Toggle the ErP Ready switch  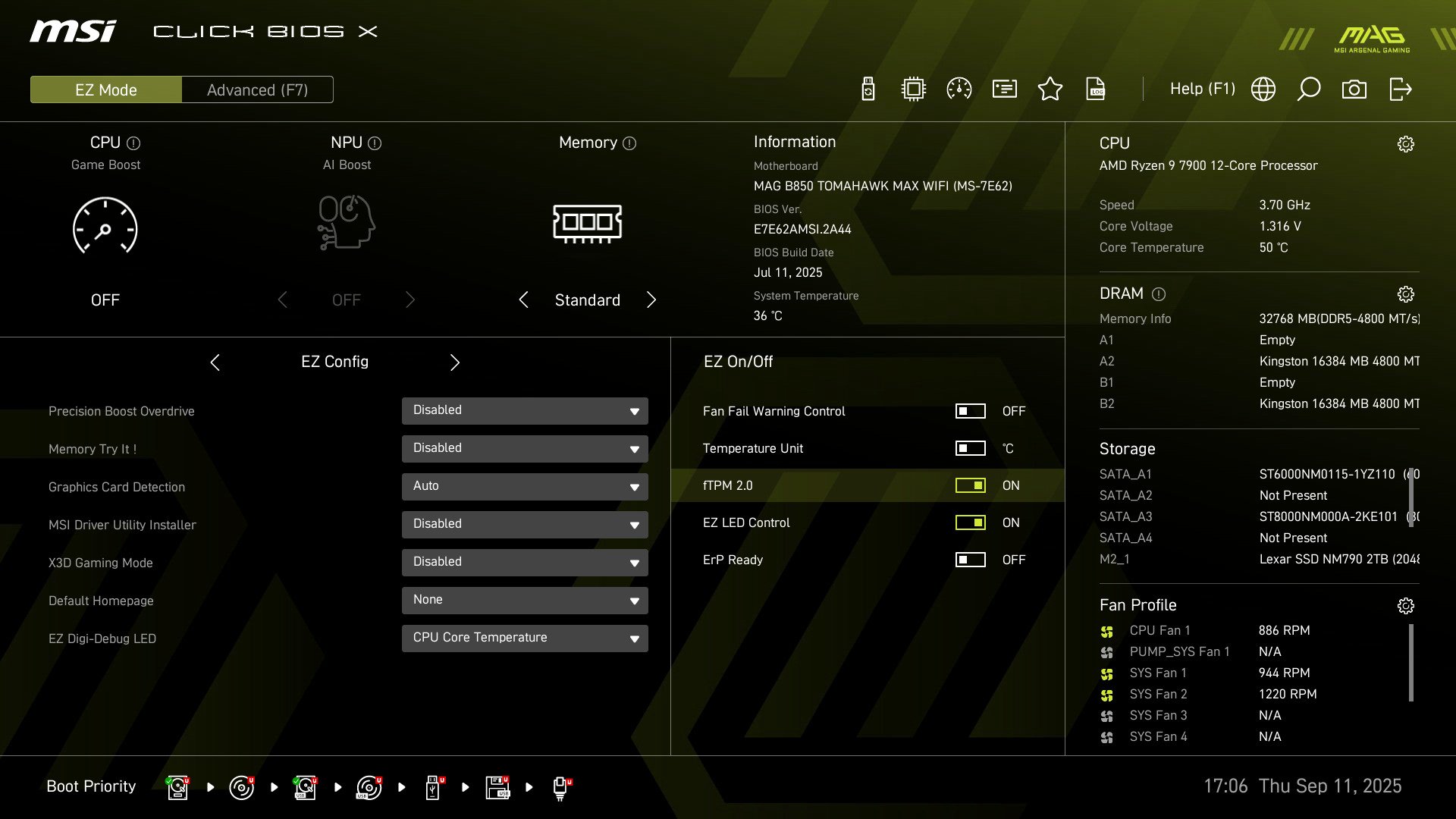970,560
